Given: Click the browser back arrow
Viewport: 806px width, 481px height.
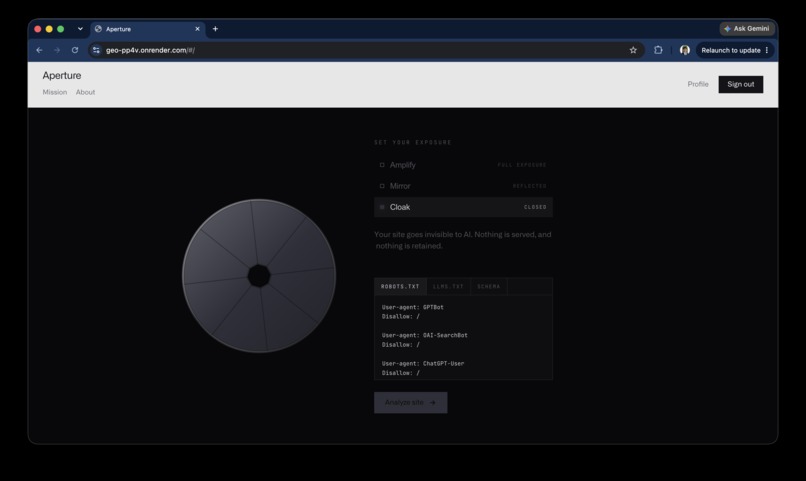Looking at the screenshot, I should (x=40, y=50).
